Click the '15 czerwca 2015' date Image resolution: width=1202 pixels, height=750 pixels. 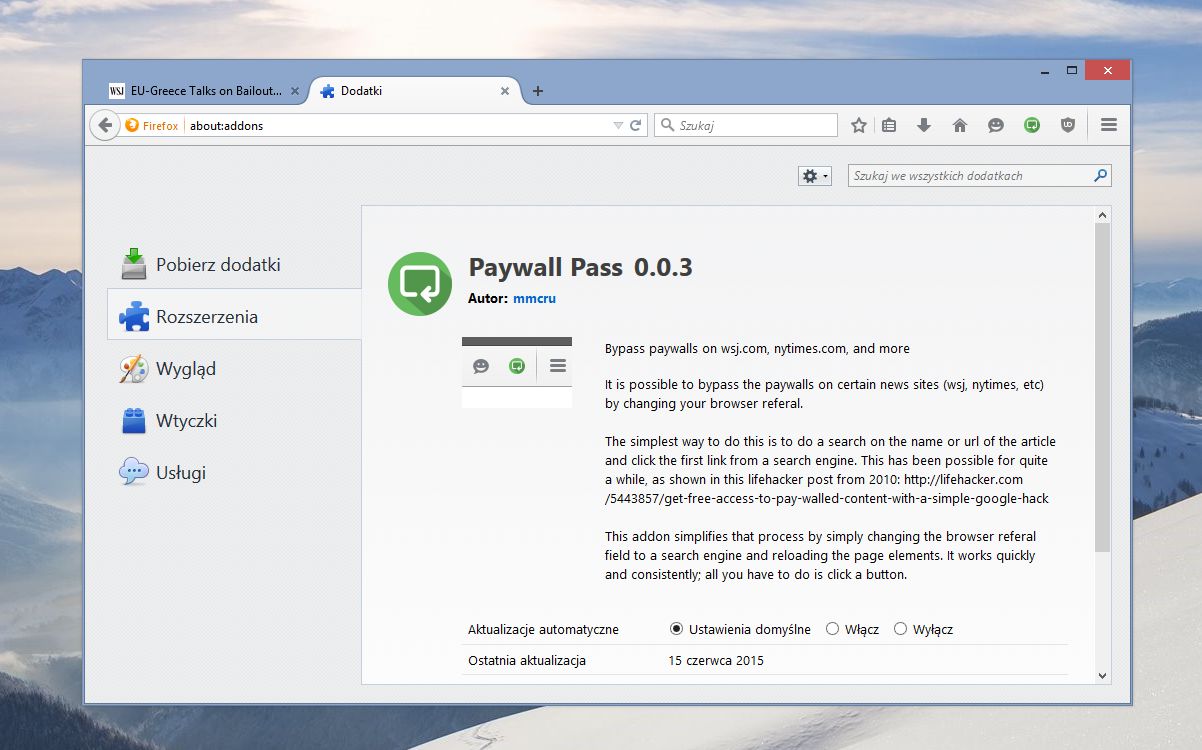716,661
